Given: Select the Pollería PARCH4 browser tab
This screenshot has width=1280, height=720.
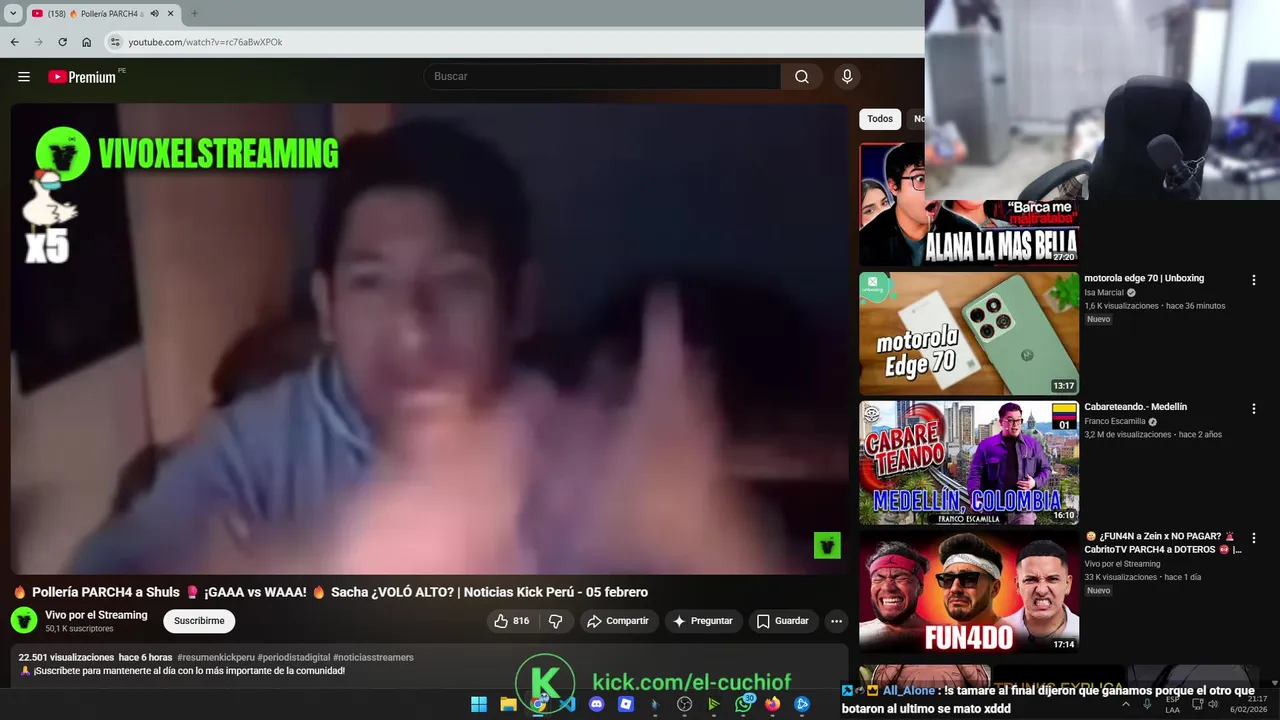Looking at the screenshot, I should point(103,13).
